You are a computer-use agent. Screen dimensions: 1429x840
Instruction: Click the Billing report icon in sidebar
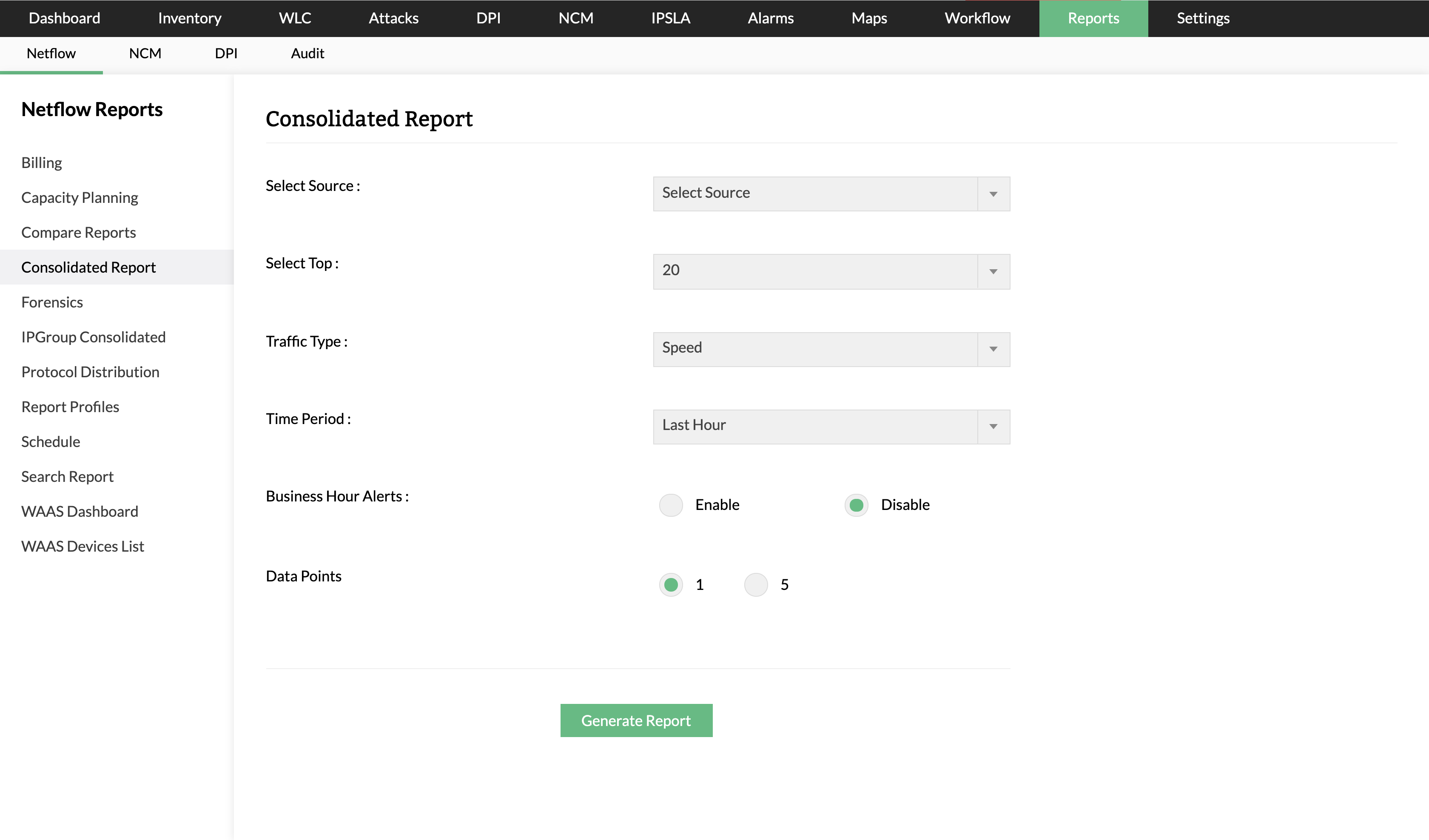(41, 162)
